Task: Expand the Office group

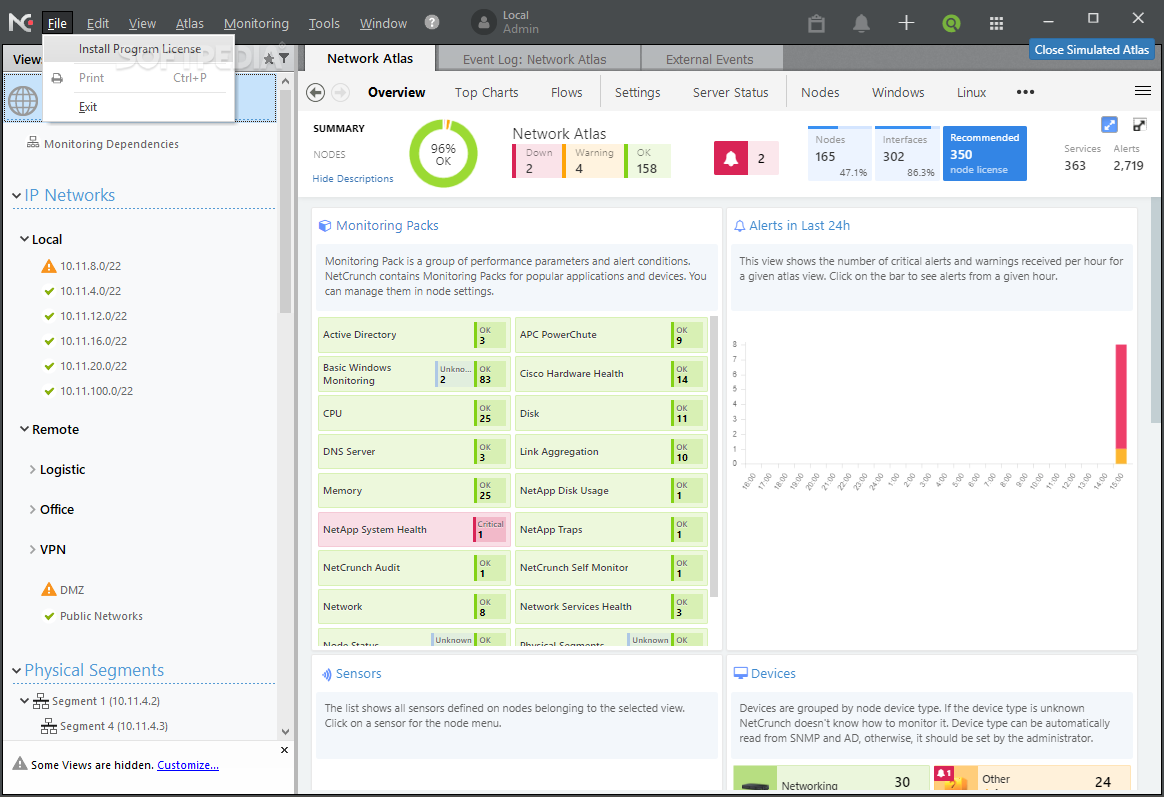Action: coord(32,509)
